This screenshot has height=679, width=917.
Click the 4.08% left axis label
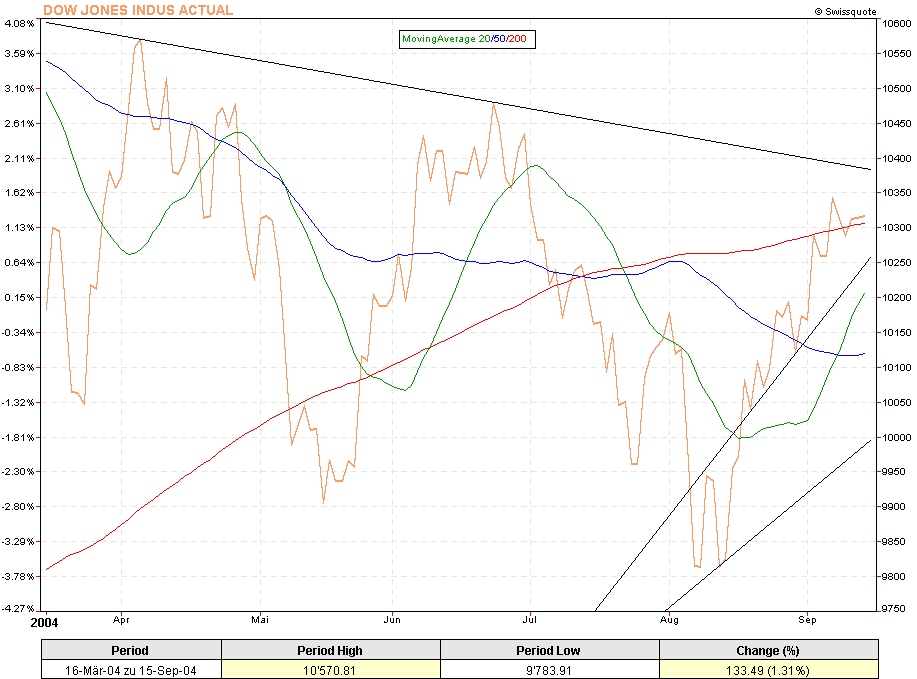click(19, 23)
